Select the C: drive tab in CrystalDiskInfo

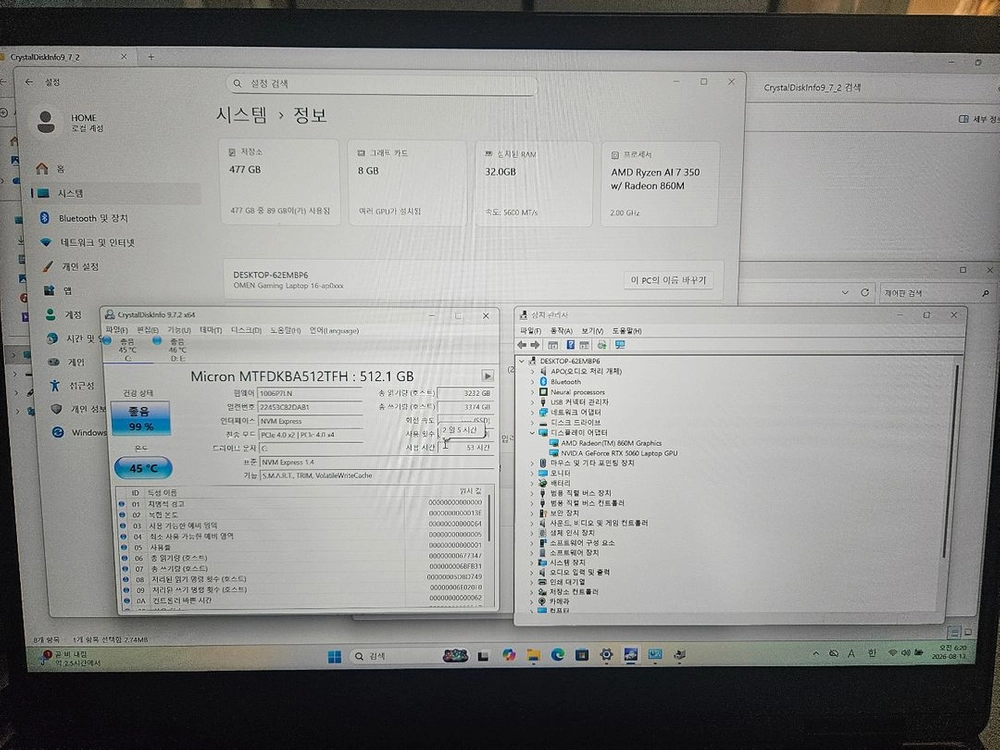click(127, 349)
